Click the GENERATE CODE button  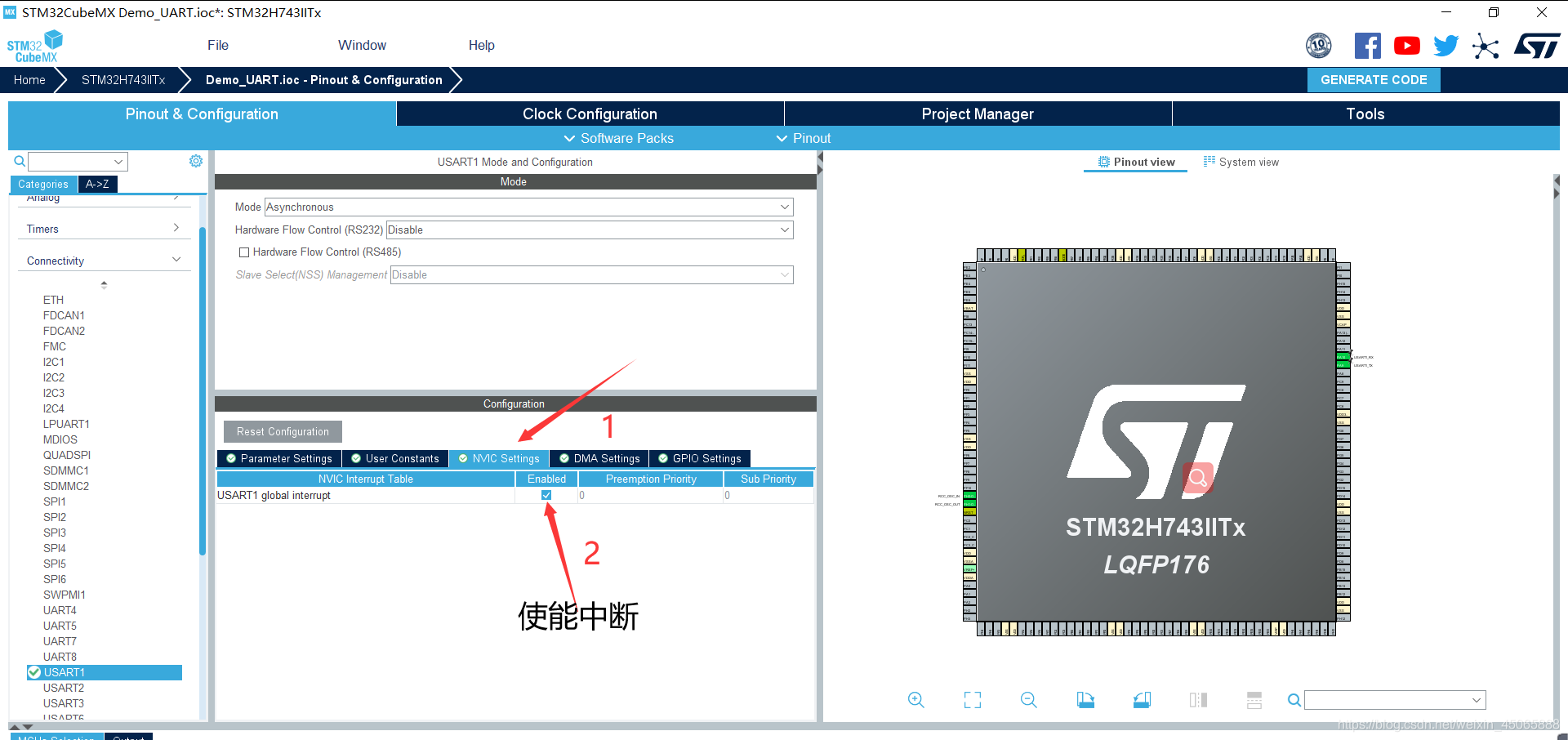coord(1374,80)
